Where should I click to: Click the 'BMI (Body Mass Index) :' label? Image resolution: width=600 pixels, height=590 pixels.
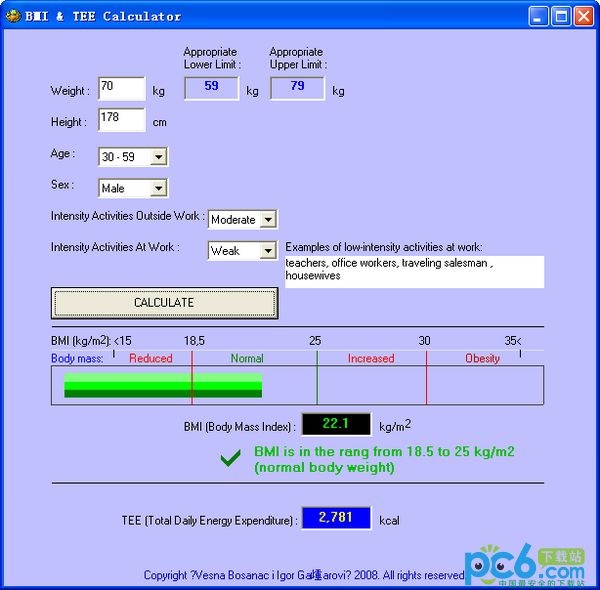click(x=240, y=427)
